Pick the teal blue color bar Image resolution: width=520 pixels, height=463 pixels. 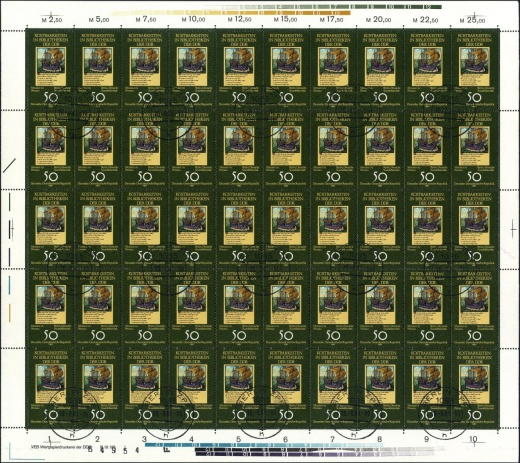coord(263,445)
